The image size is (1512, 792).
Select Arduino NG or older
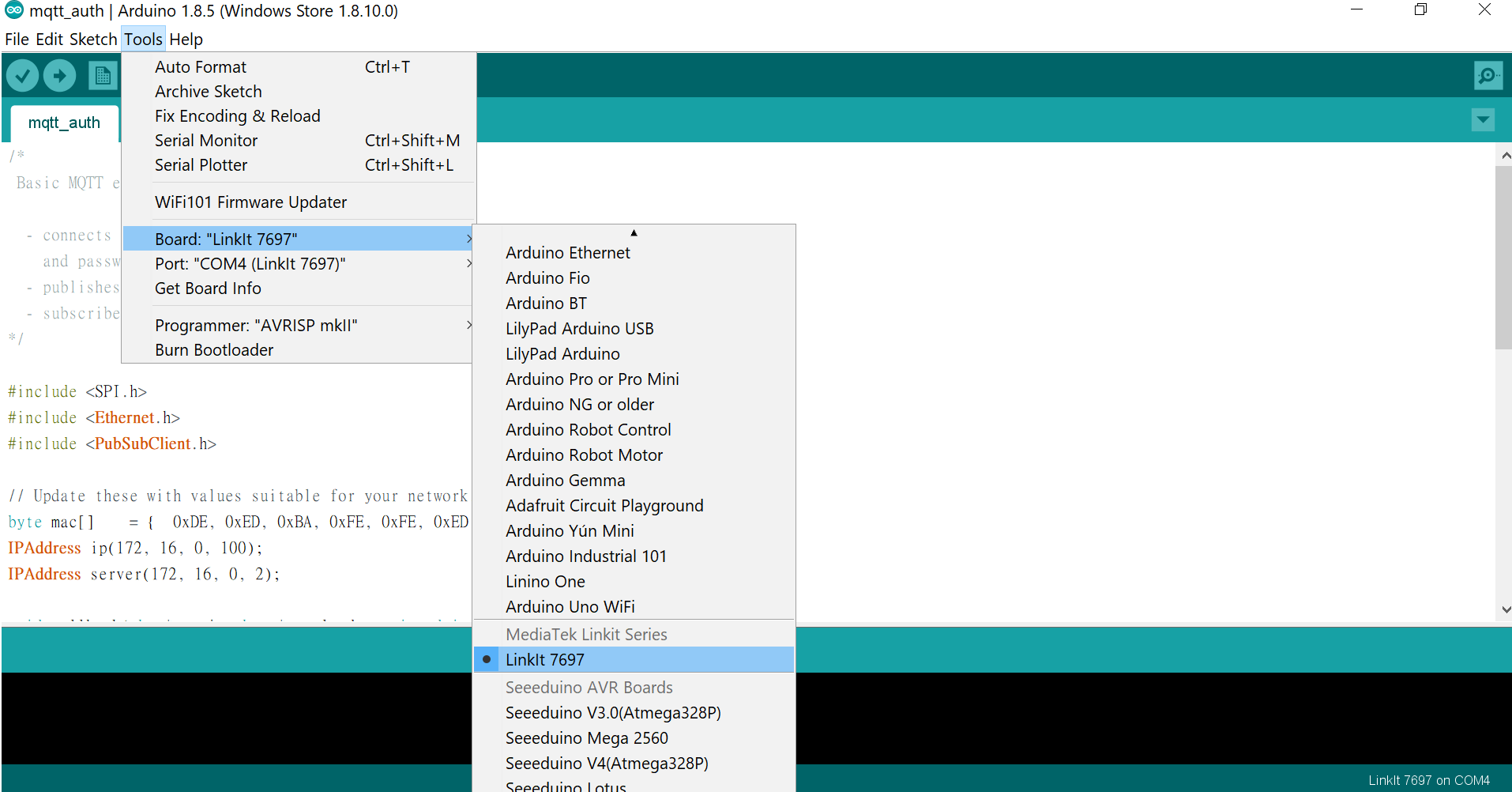(634, 405)
